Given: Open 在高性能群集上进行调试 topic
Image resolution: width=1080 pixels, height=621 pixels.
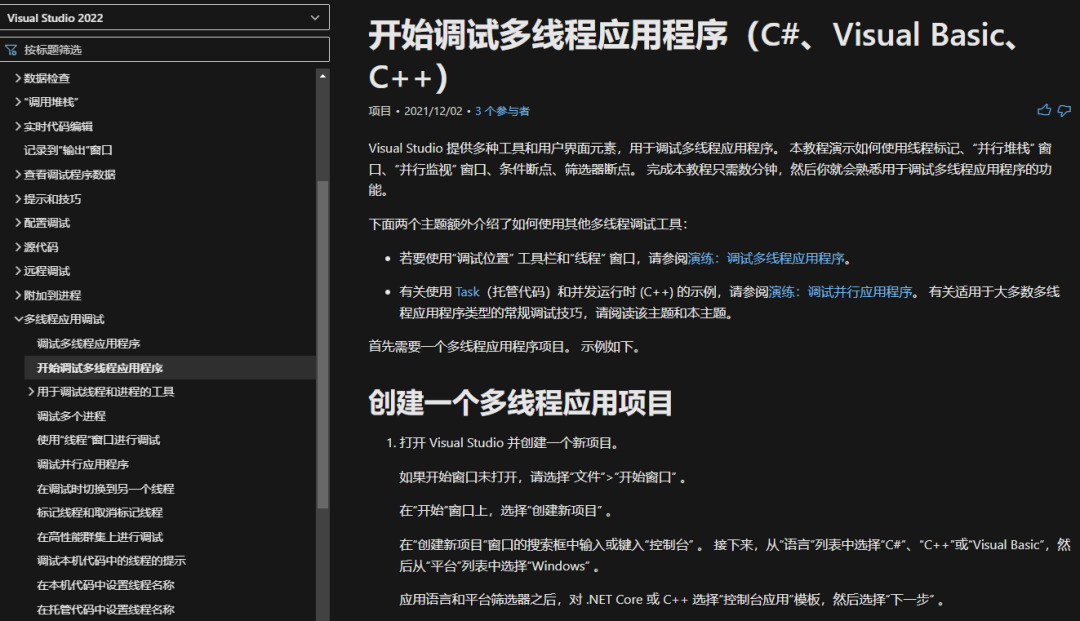Looking at the screenshot, I should pyautogui.click(x=100, y=537).
